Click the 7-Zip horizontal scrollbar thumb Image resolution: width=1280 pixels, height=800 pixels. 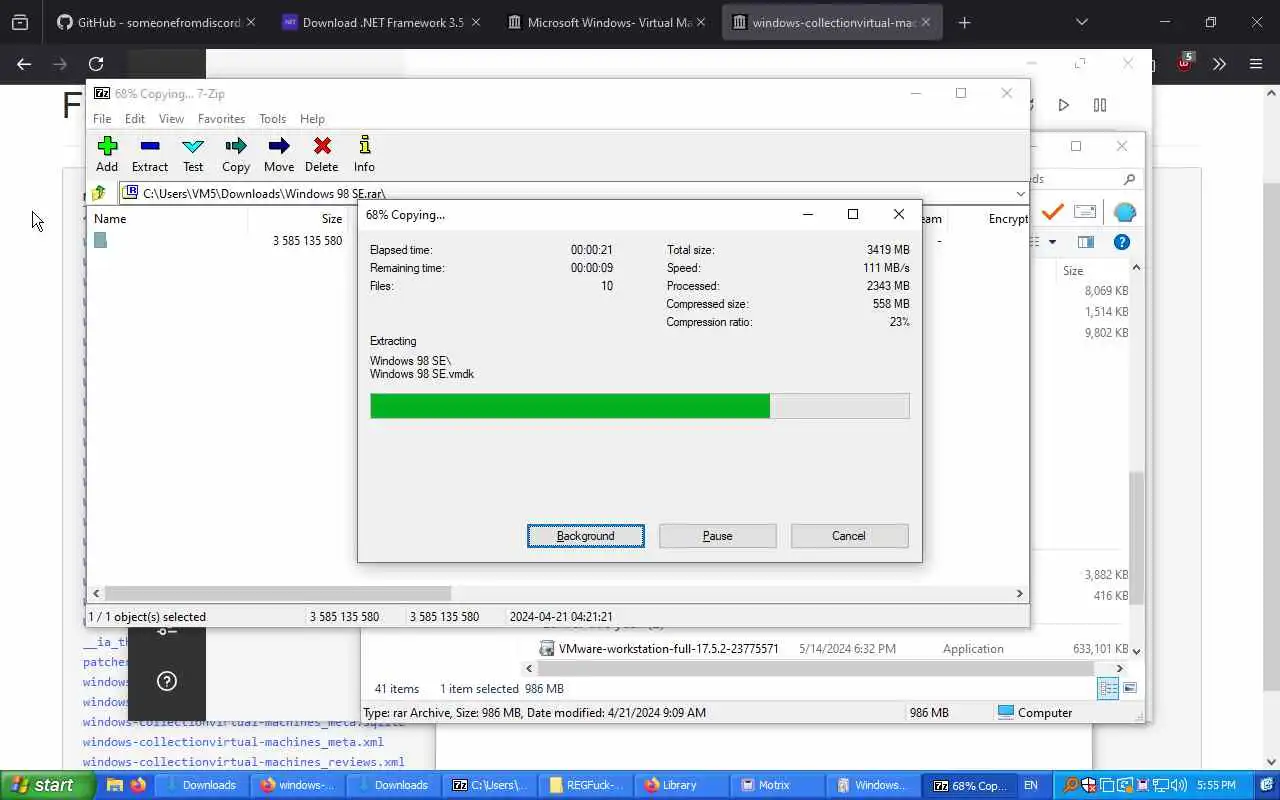coord(278,593)
